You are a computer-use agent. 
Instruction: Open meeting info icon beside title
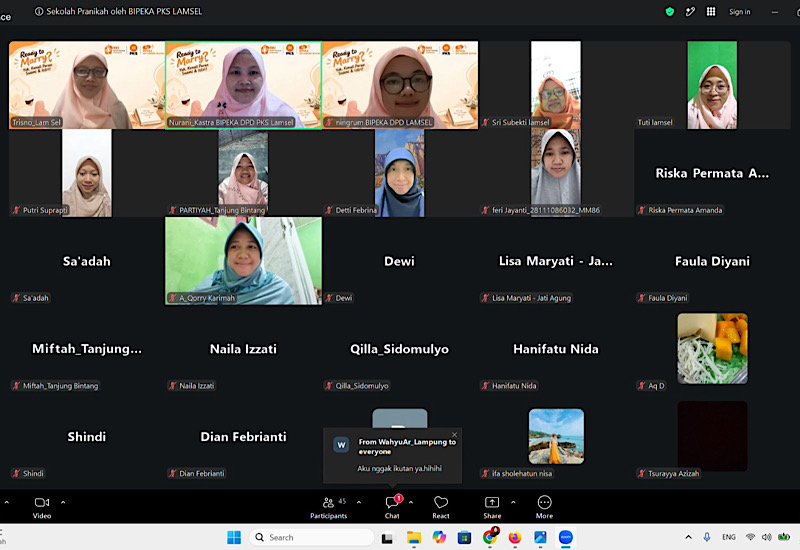point(39,11)
